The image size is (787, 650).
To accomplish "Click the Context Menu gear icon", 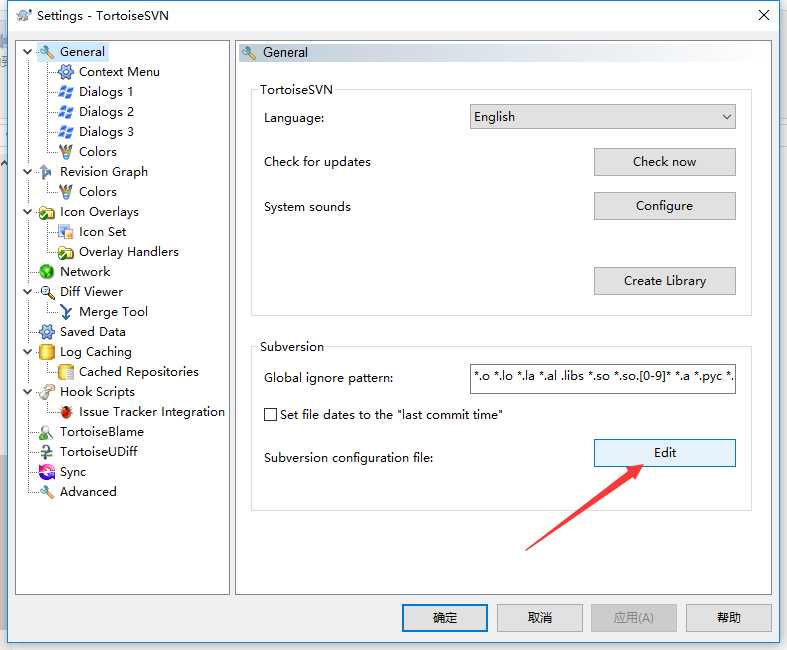I will (x=66, y=72).
